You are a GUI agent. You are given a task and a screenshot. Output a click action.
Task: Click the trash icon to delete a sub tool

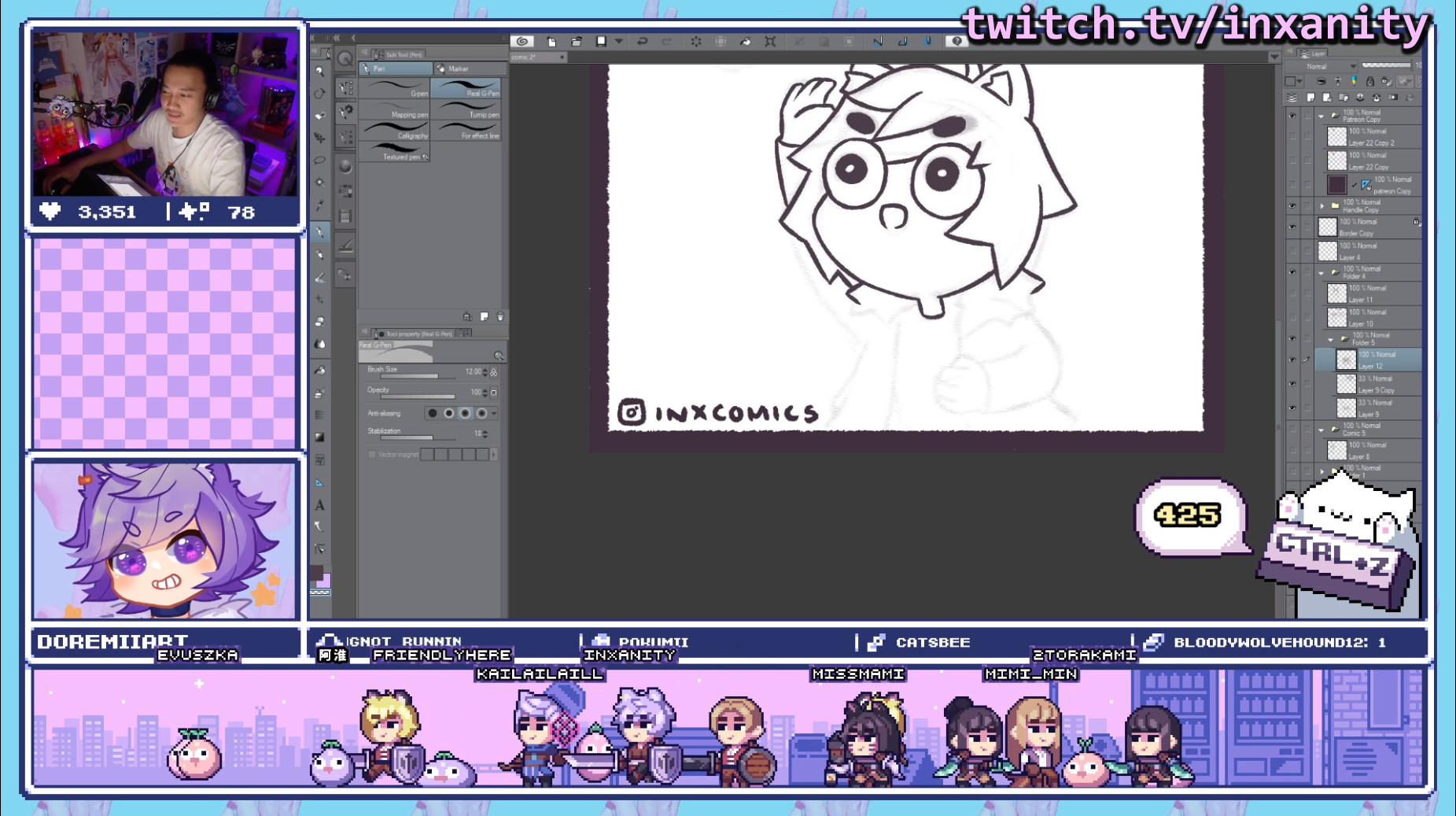click(501, 317)
